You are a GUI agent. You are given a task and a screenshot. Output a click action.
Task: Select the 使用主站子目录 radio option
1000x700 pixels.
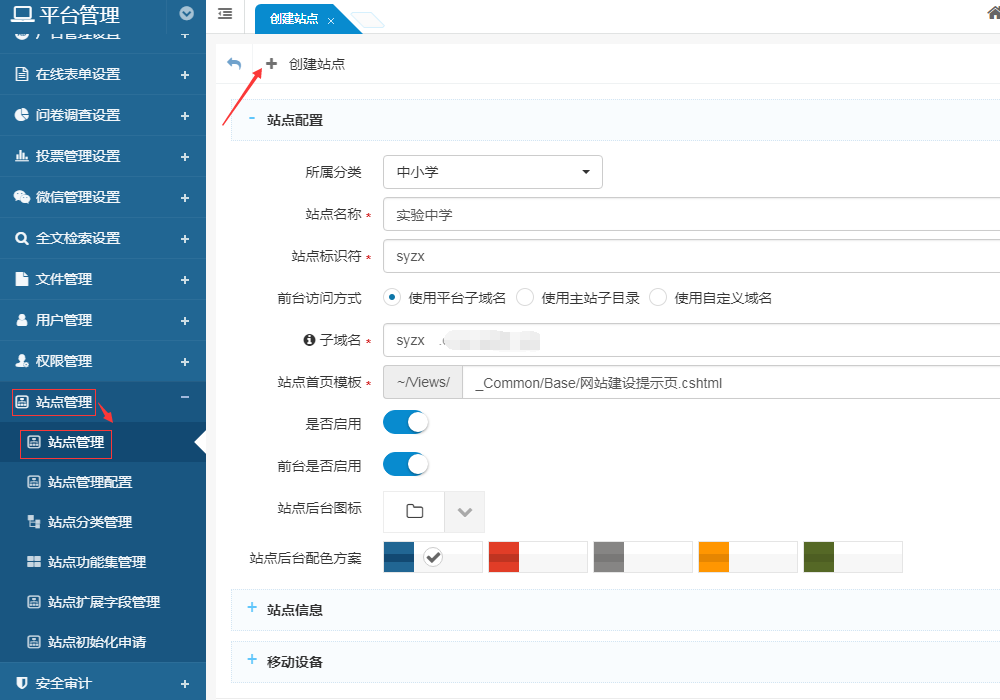click(526, 298)
